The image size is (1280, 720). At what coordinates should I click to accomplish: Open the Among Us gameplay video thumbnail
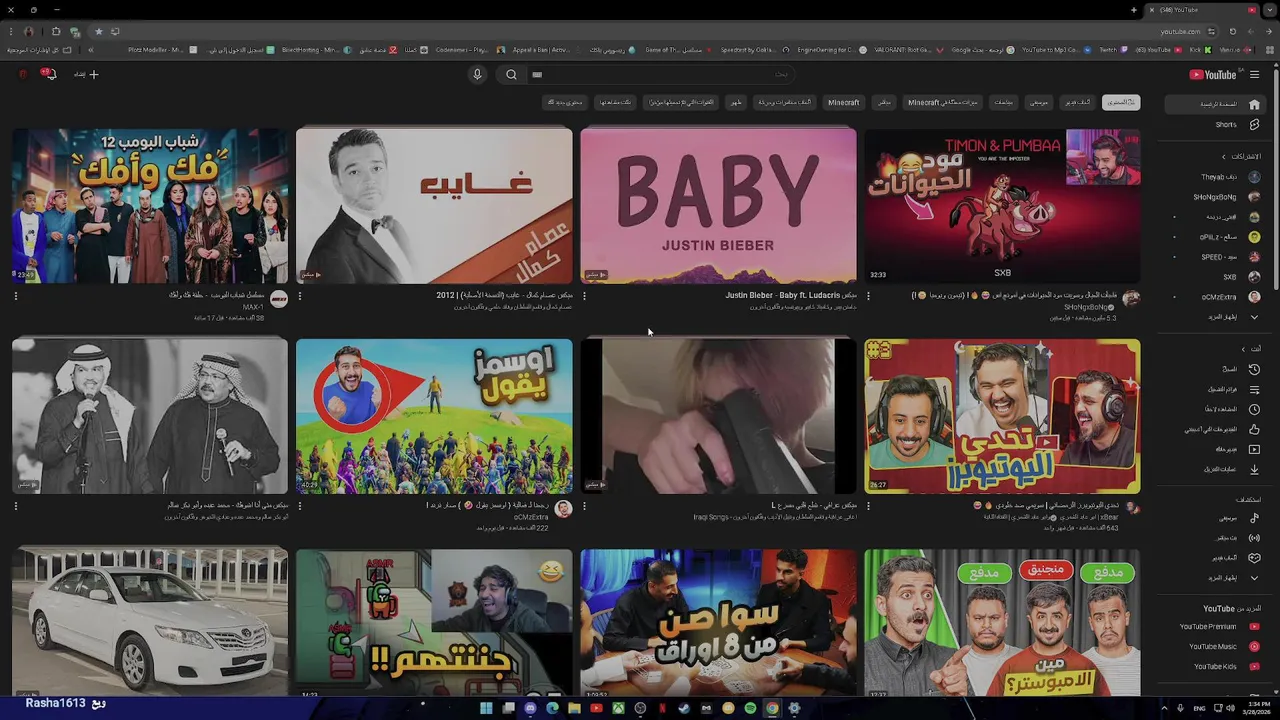click(x=434, y=622)
